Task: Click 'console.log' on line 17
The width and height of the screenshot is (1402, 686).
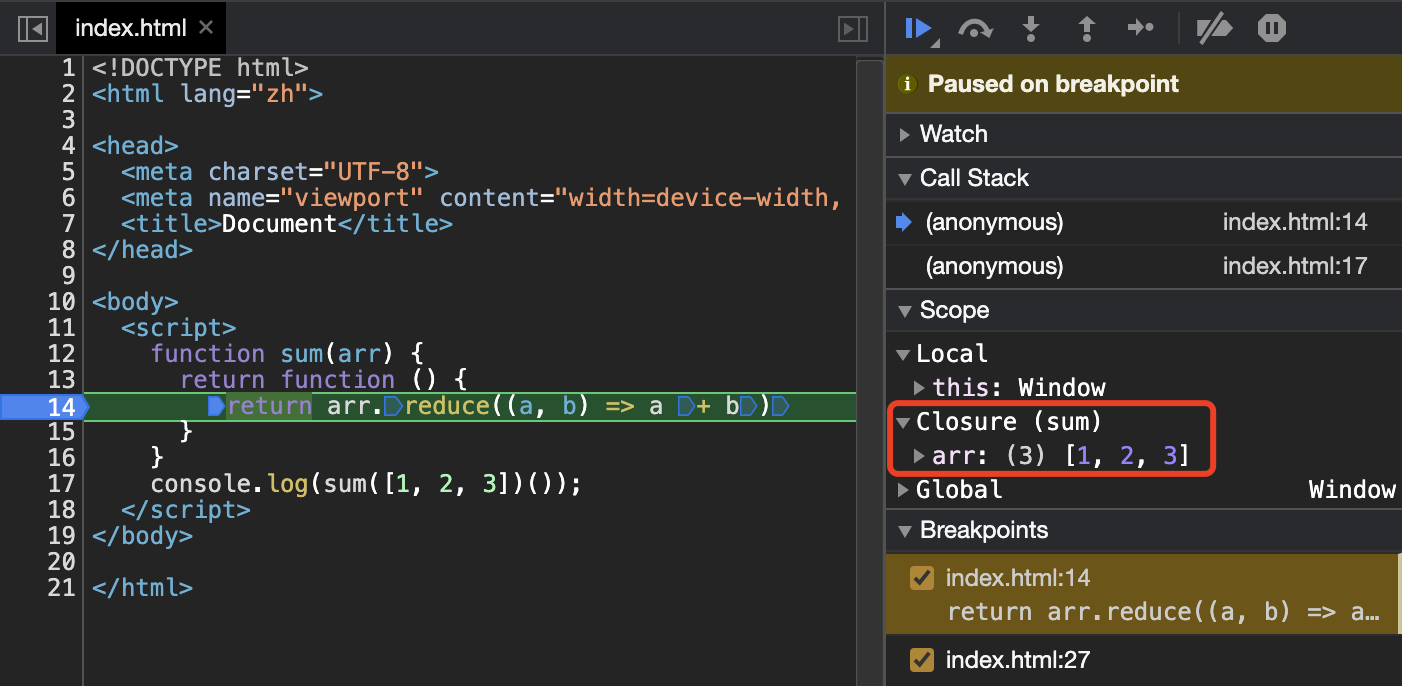Action: coord(230,484)
